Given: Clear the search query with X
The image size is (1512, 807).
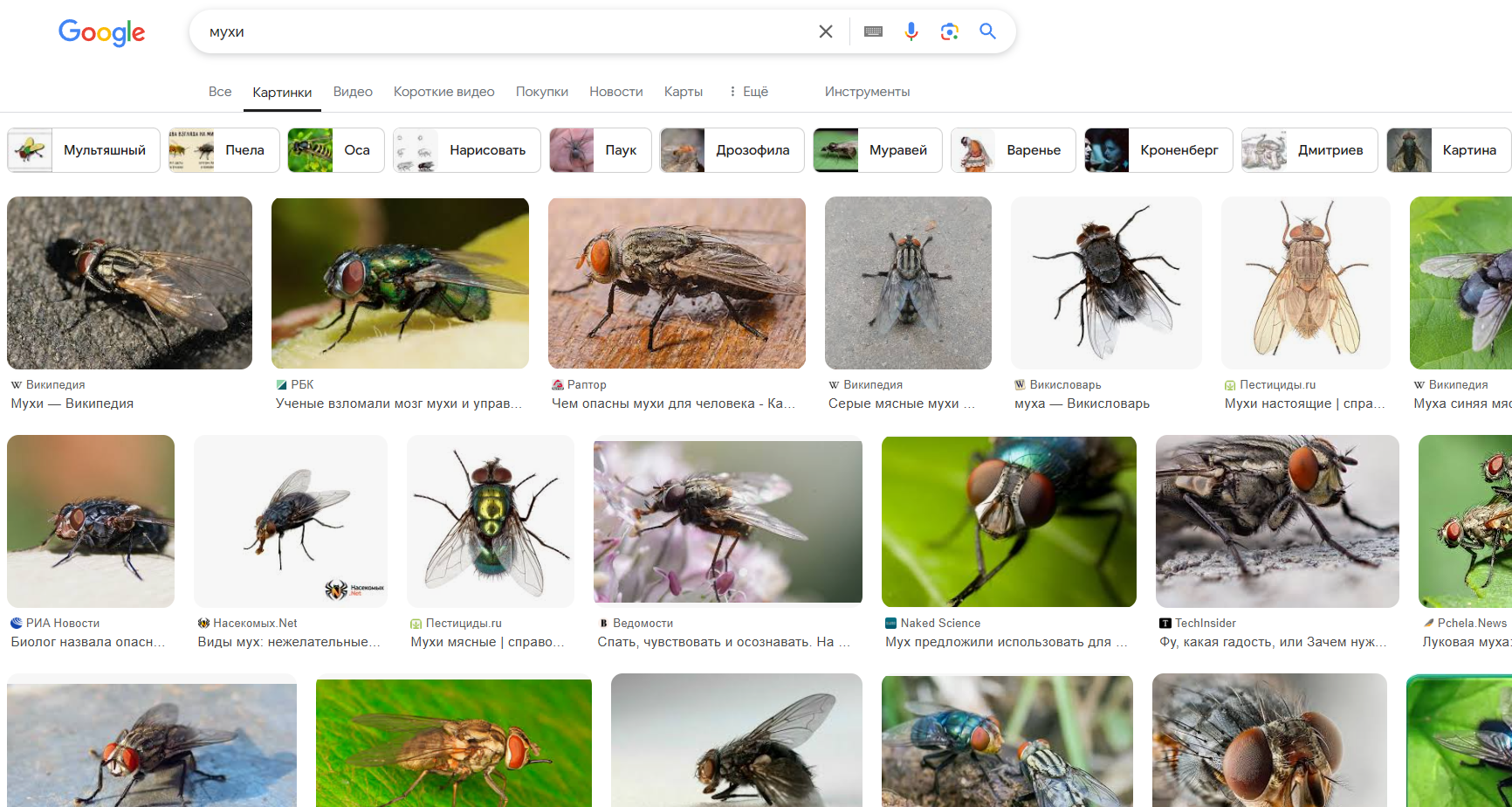Looking at the screenshot, I should tap(825, 31).
